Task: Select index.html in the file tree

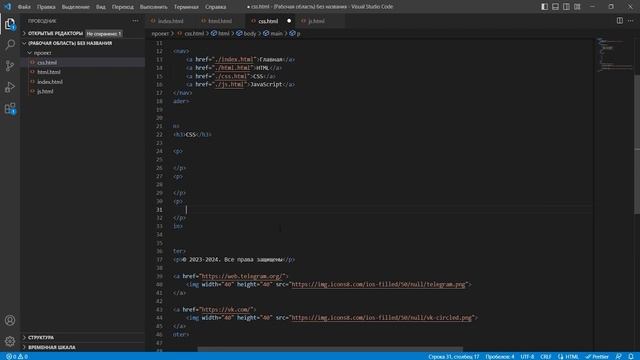Action: click(83, 82)
